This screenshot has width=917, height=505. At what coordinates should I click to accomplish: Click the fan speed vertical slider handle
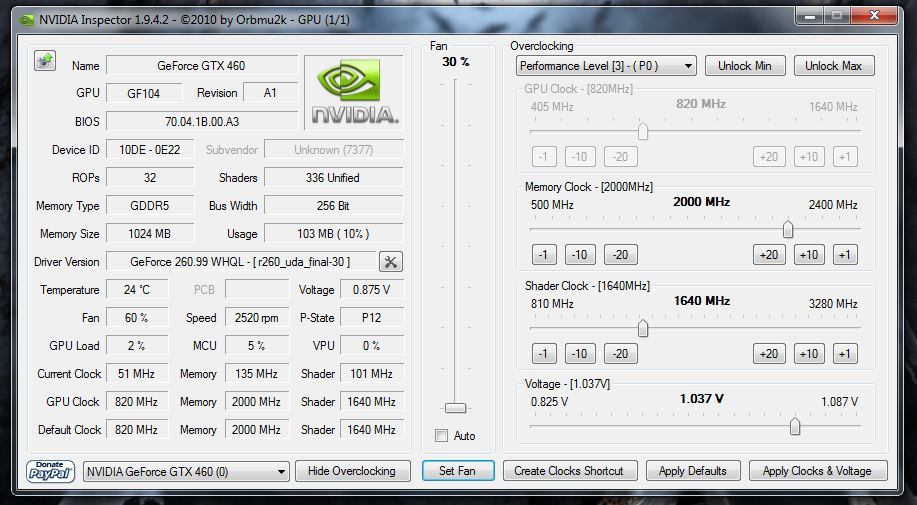pyautogui.click(x=456, y=408)
